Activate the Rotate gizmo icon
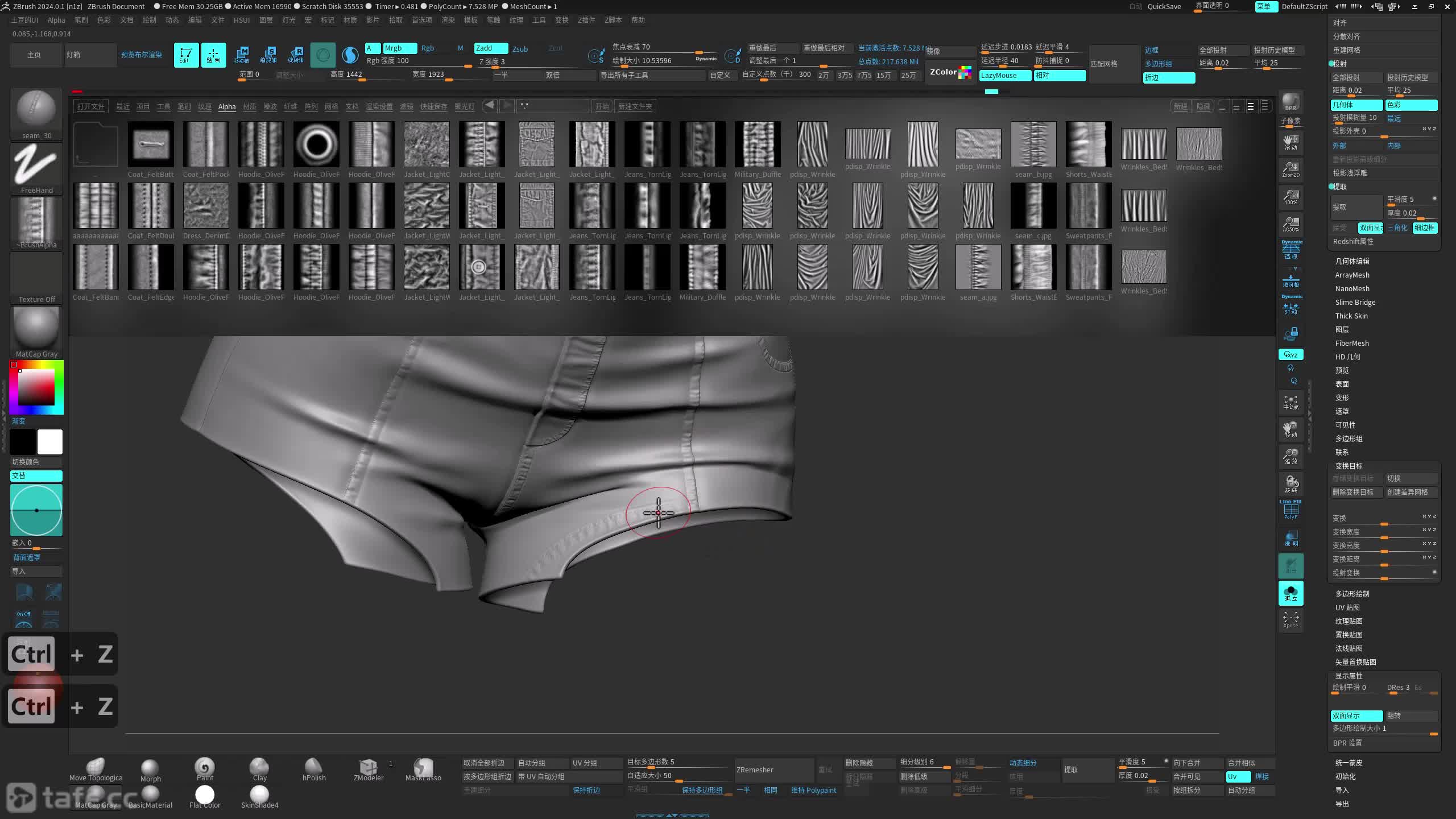1456x819 pixels. coord(296,55)
